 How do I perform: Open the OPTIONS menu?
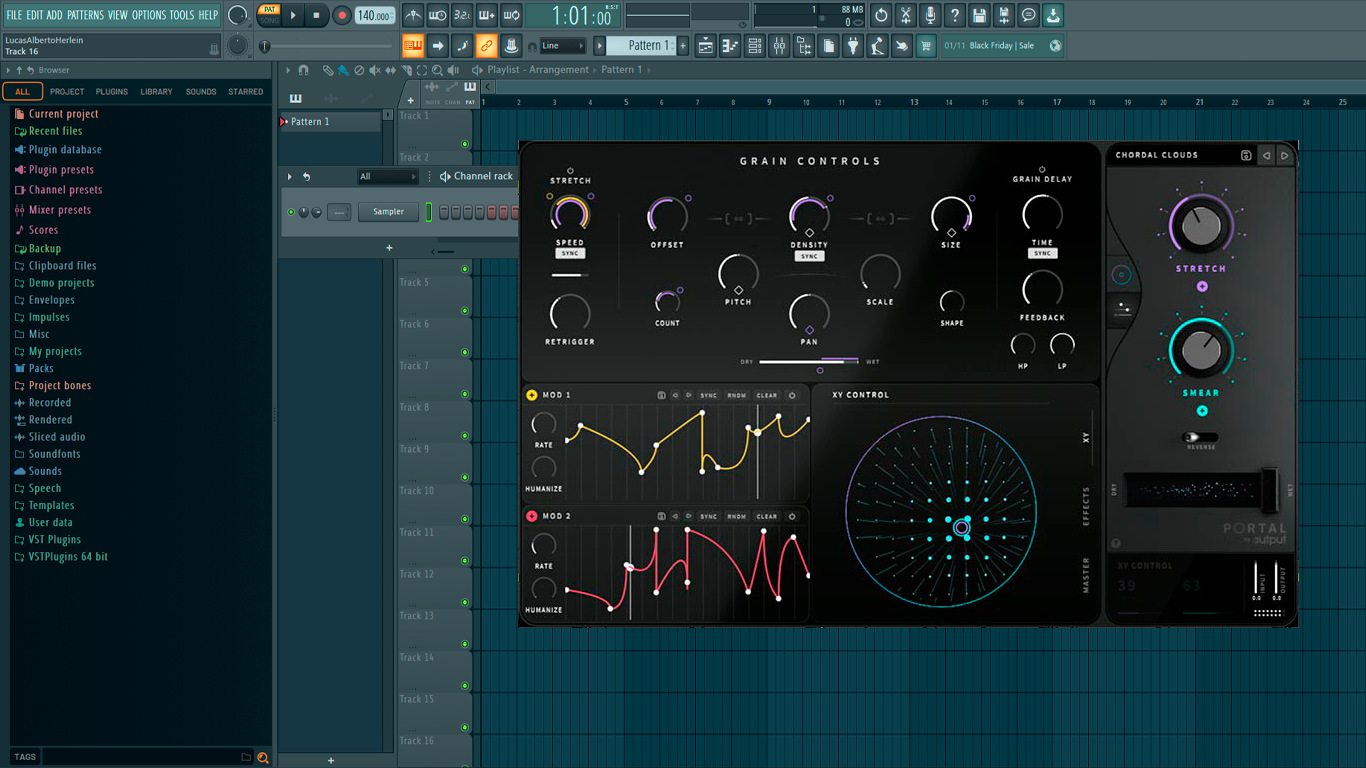(149, 15)
